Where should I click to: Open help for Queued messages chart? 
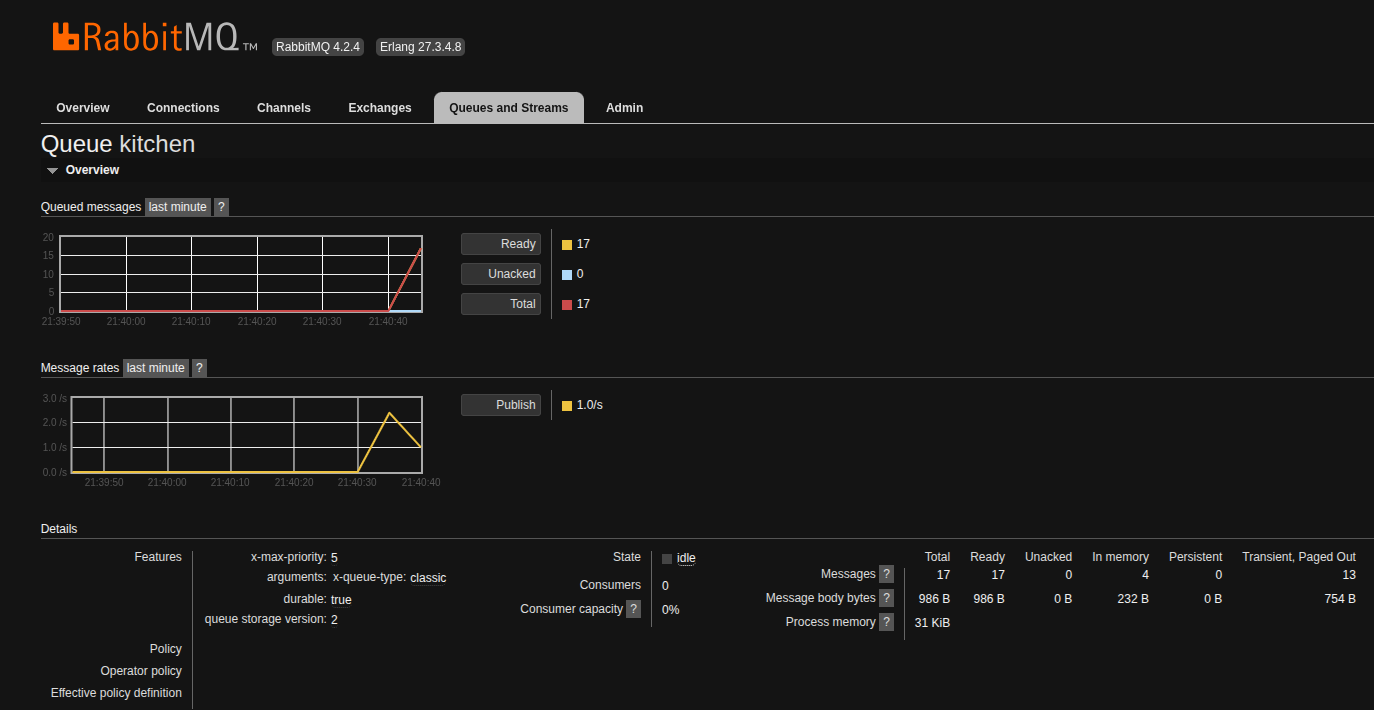click(x=222, y=207)
